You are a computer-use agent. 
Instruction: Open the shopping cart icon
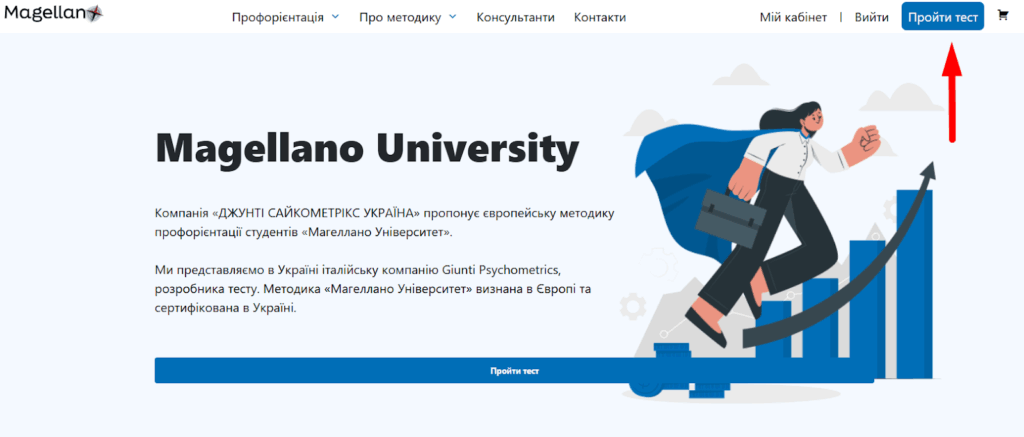click(1002, 16)
